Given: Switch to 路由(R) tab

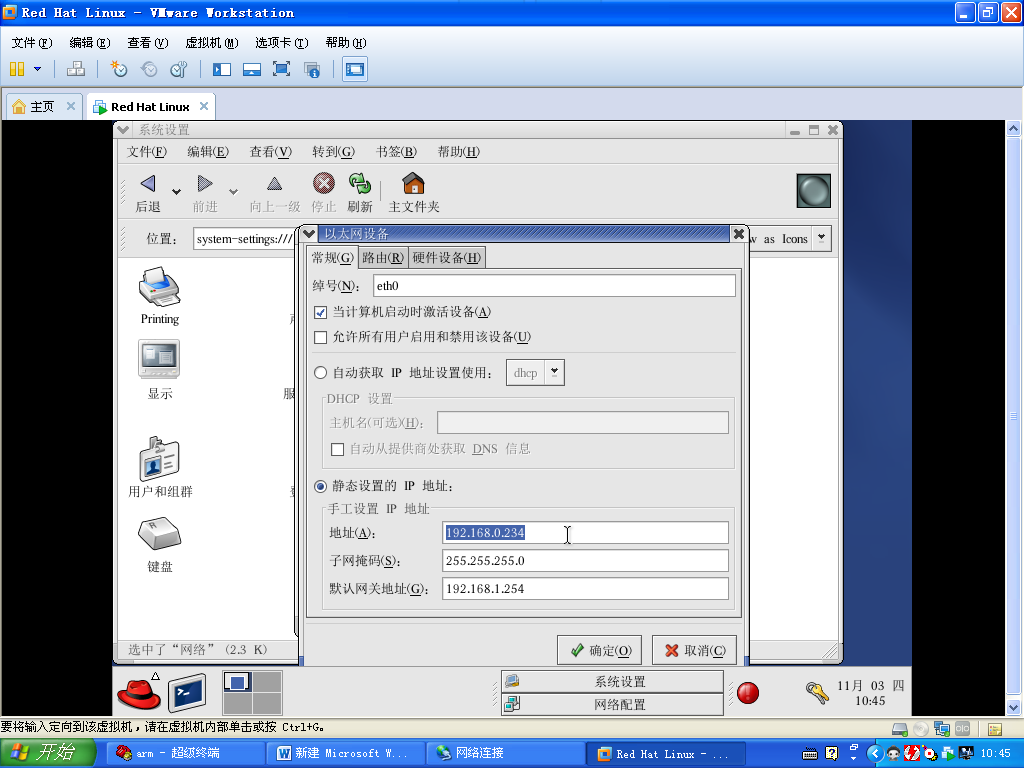Looking at the screenshot, I should 383,257.
